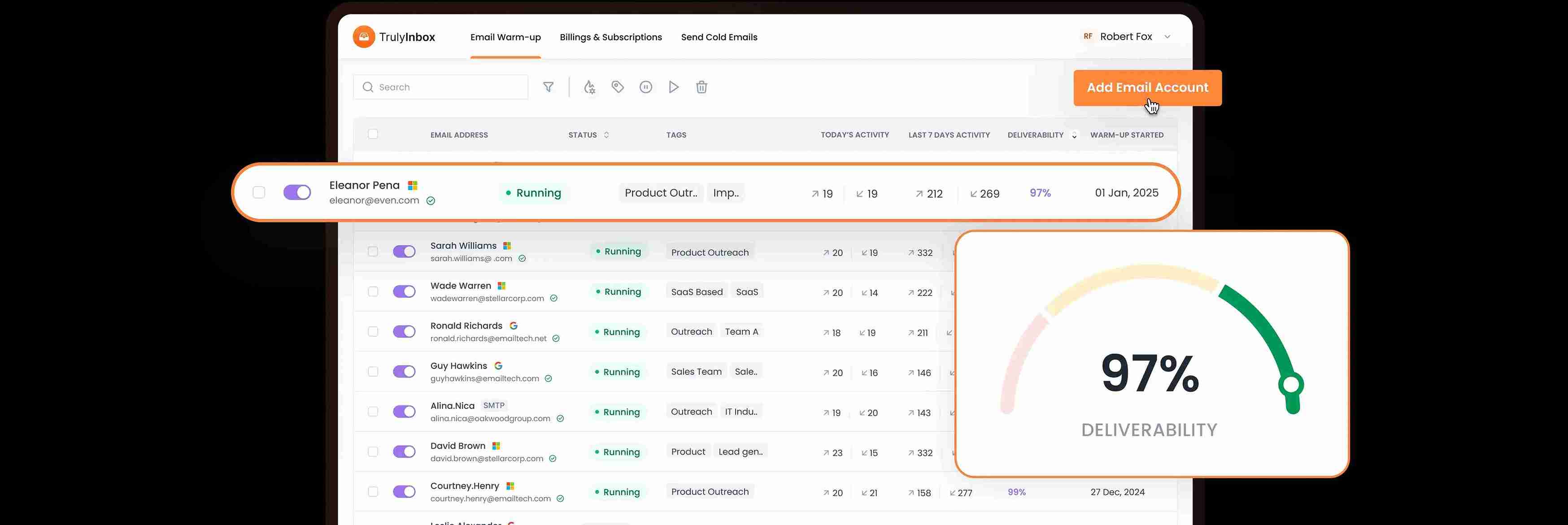The height and width of the screenshot is (525, 1568).
Task: Click the TrulyInbox logo icon
Action: pyautogui.click(x=364, y=36)
